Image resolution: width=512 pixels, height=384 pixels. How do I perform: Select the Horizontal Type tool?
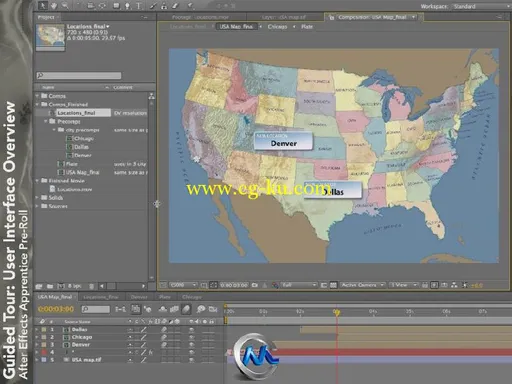click(x=139, y=5)
